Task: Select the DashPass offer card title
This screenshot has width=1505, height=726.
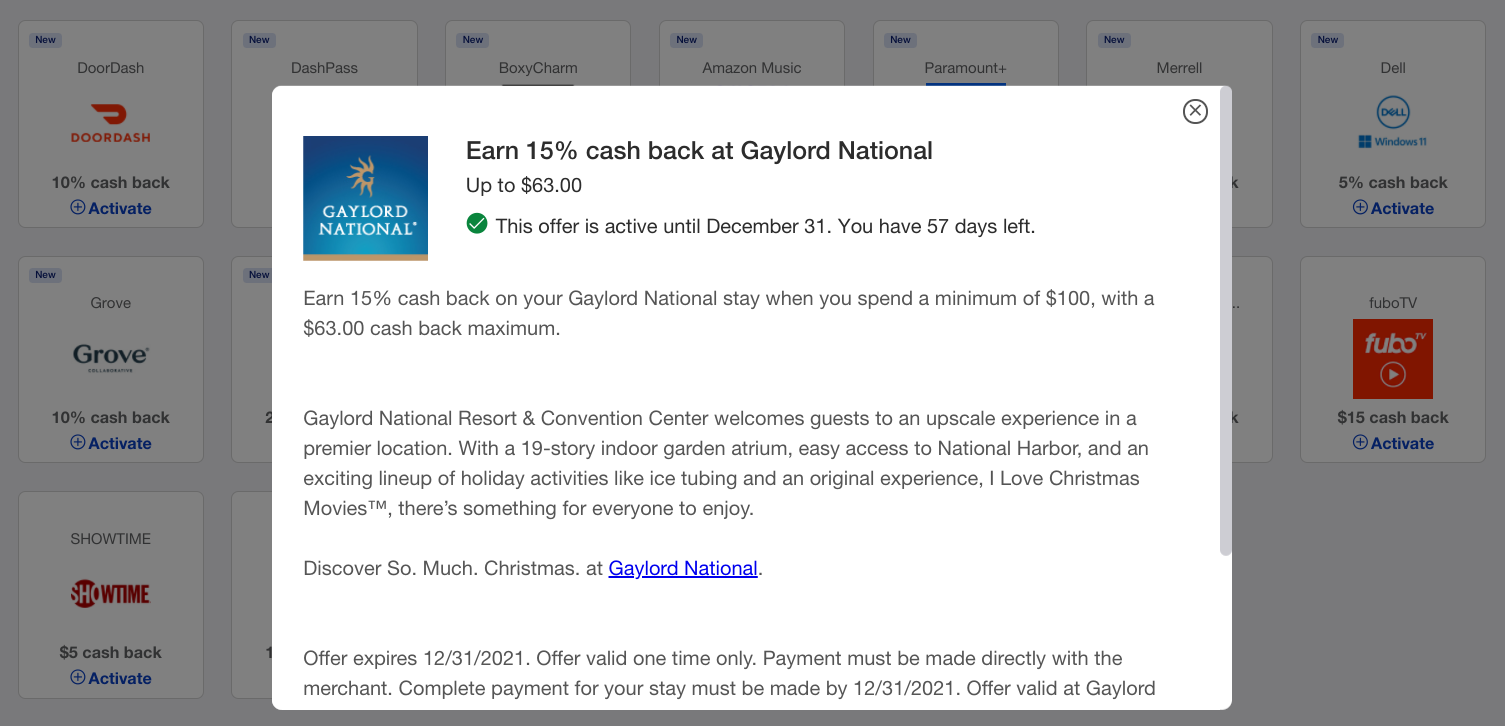Action: 324,68
